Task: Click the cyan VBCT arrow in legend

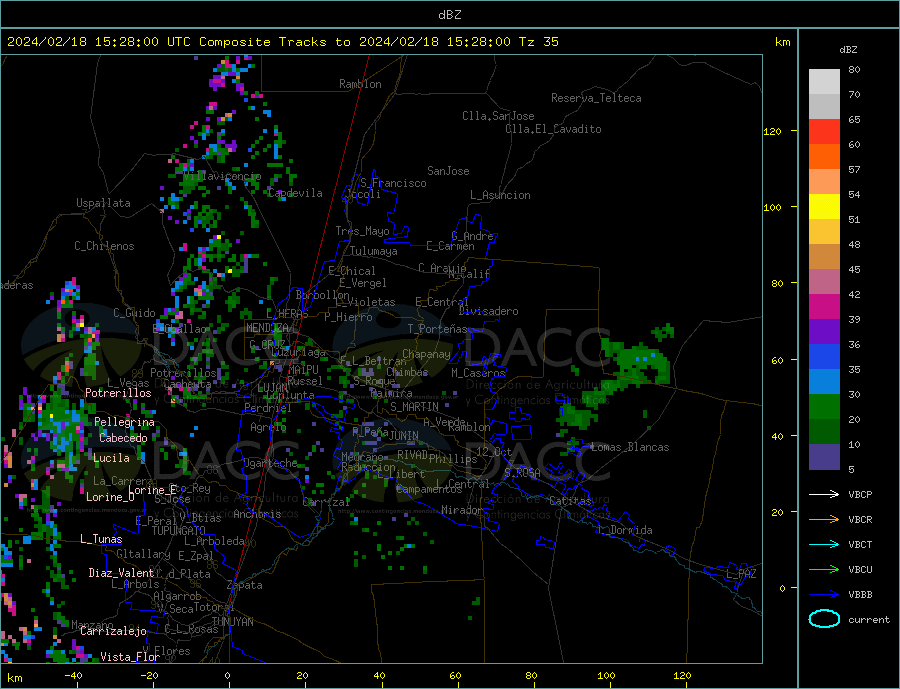Action: point(826,544)
